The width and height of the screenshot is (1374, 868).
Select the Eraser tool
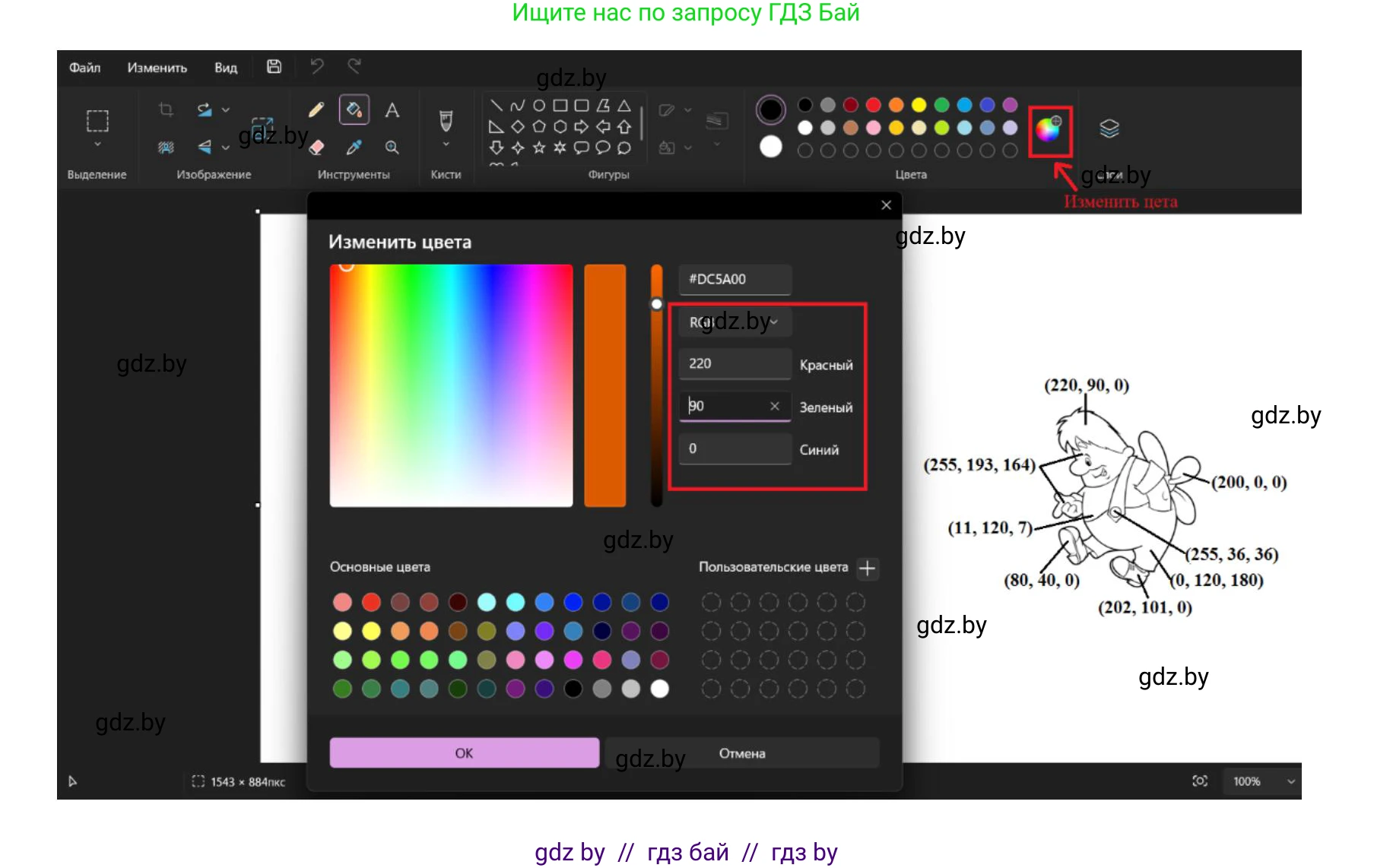tap(316, 147)
